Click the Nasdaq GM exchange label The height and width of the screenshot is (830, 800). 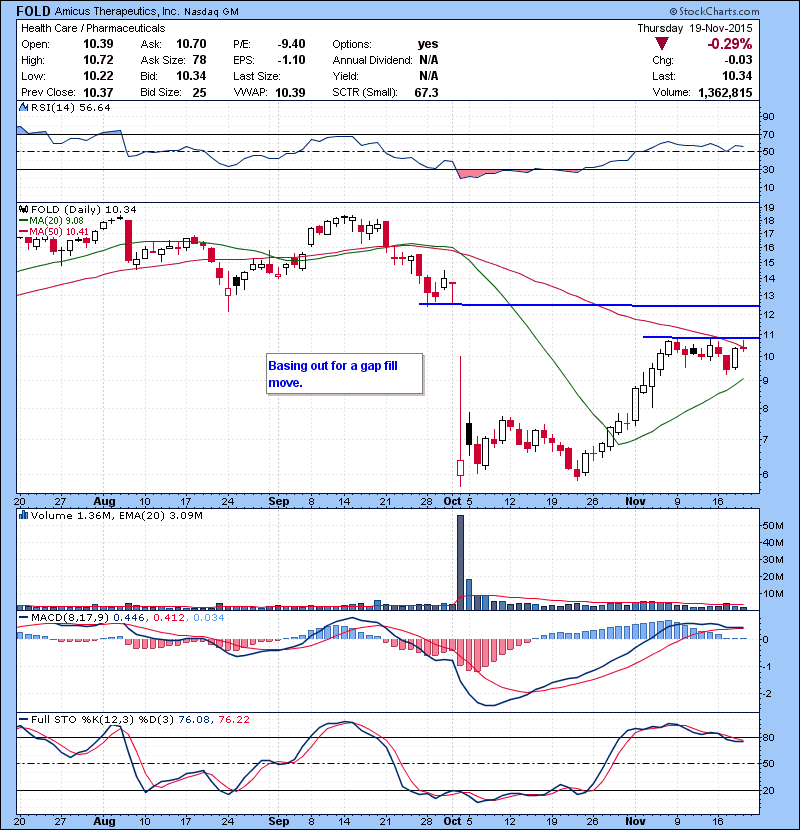coord(211,11)
